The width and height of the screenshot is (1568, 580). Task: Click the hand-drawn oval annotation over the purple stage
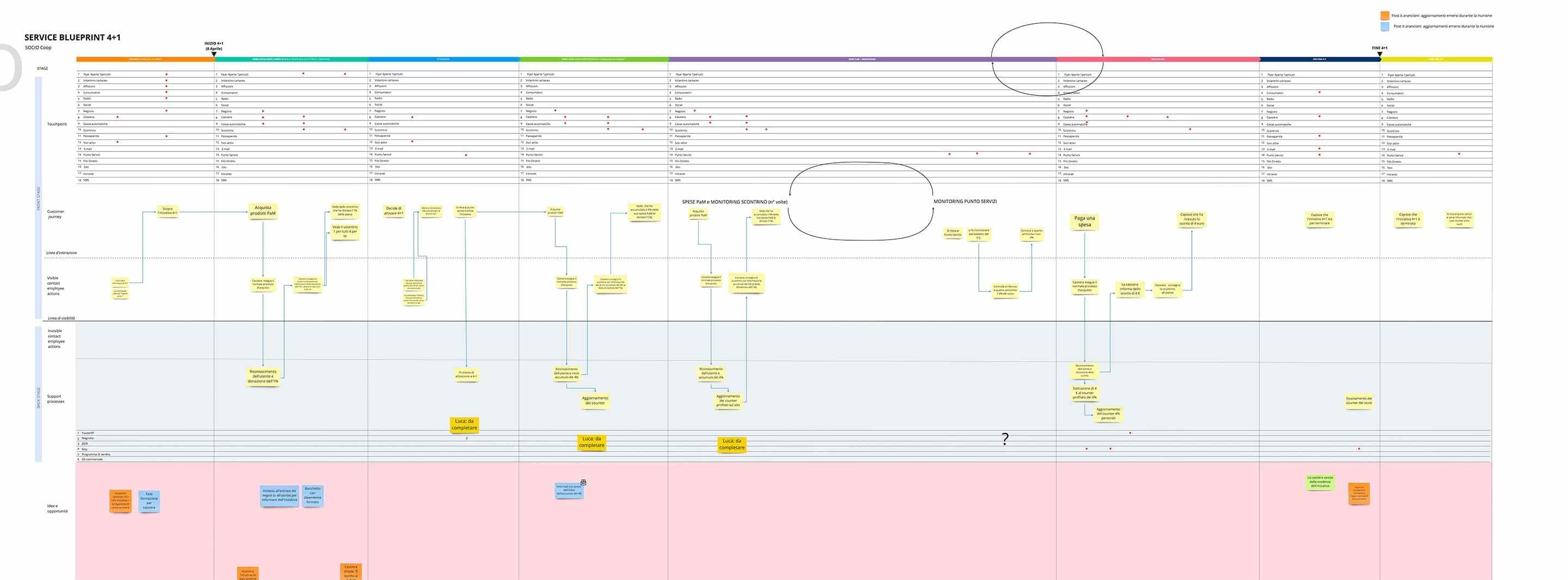pyautogui.click(x=1047, y=58)
